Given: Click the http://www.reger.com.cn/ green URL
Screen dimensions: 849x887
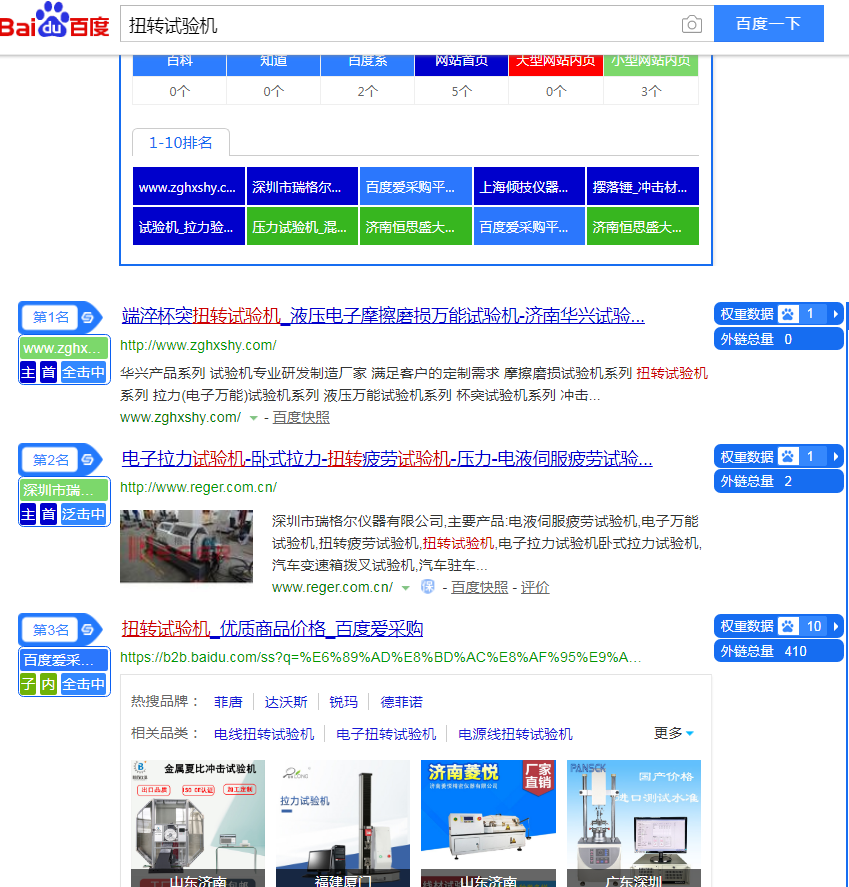Looking at the screenshot, I should tap(198, 487).
